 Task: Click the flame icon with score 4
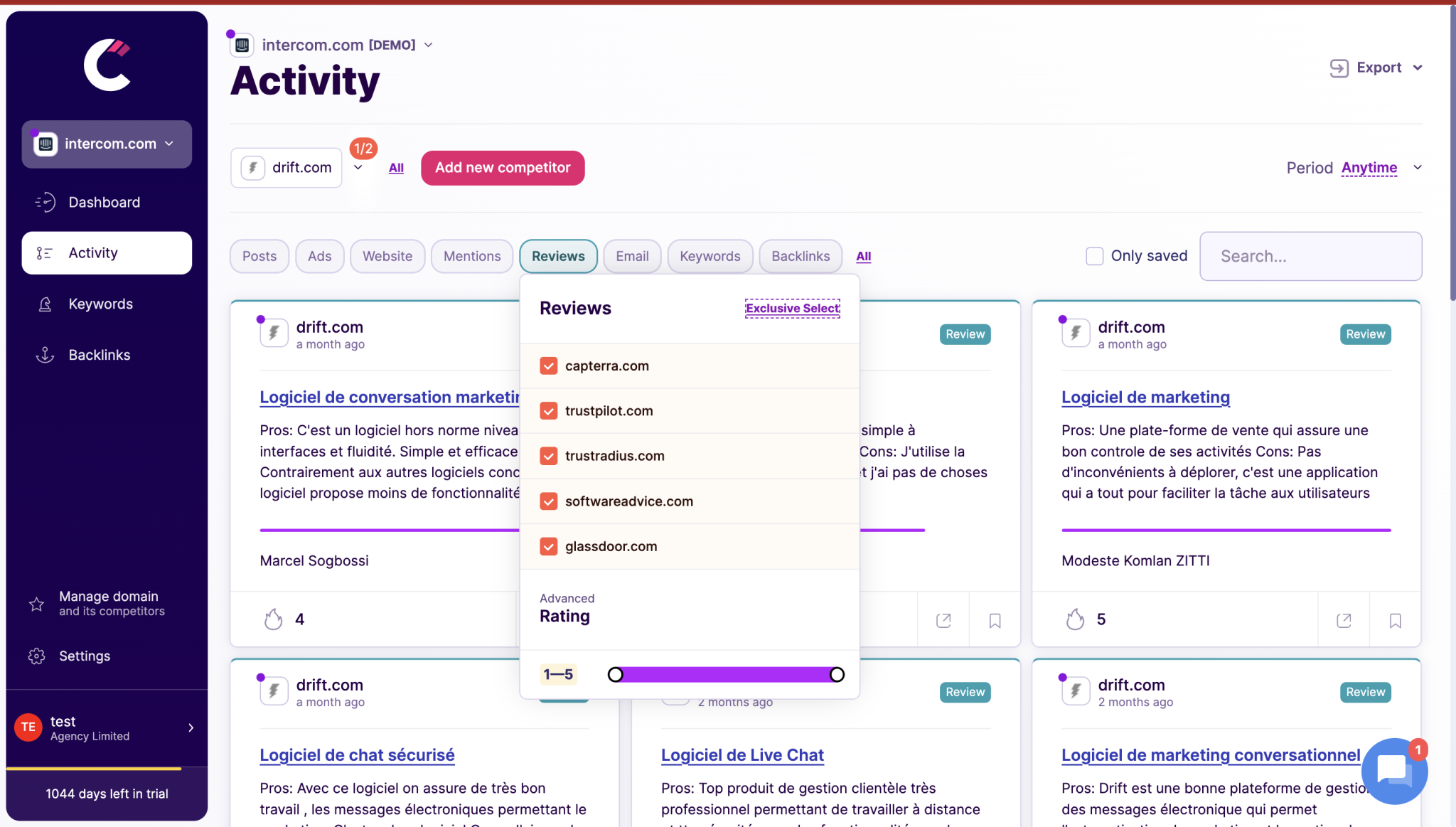click(x=273, y=619)
